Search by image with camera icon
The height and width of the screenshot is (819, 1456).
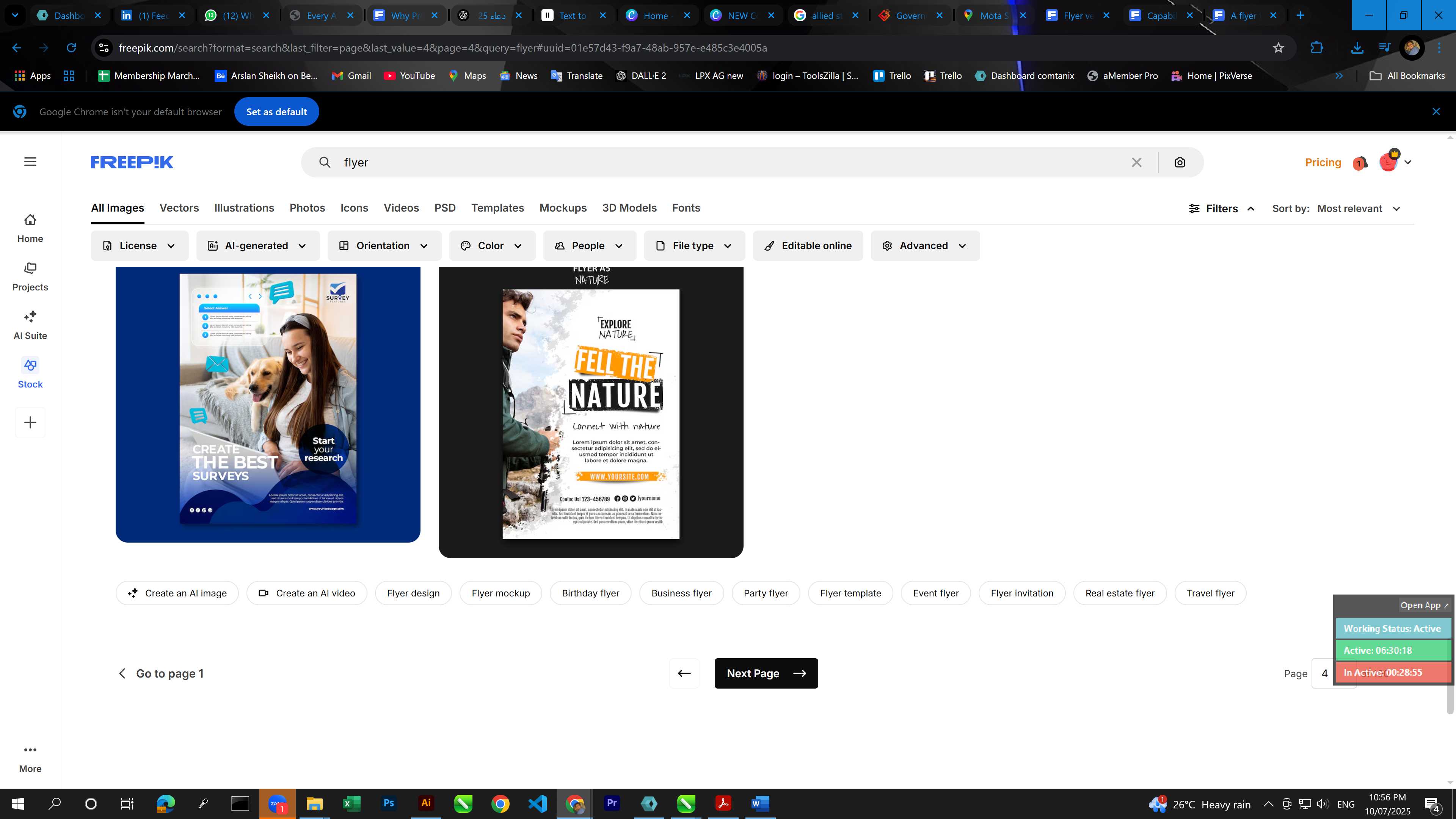point(1180,163)
